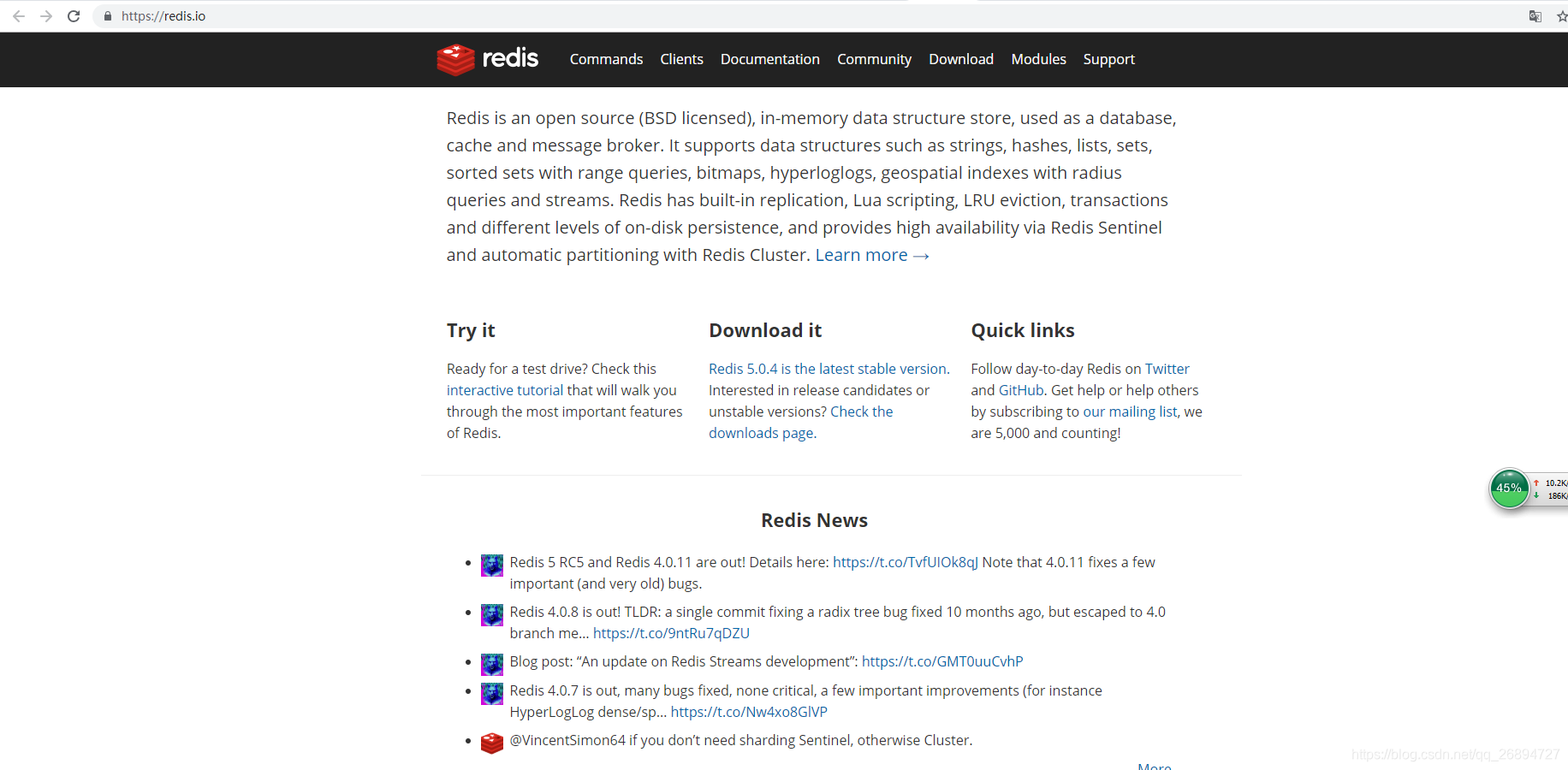1568x770 pixels.
Task: Click avatar beside Redis 4.0.7 news
Action: coord(492,693)
